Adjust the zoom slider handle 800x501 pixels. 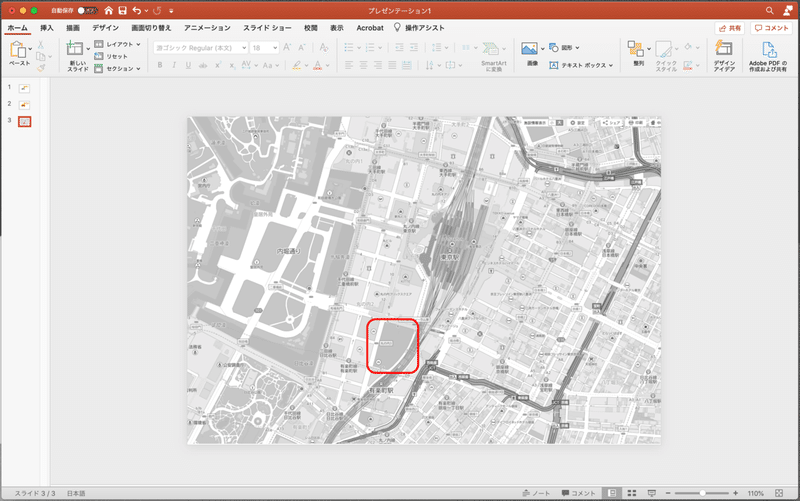click(x=702, y=493)
